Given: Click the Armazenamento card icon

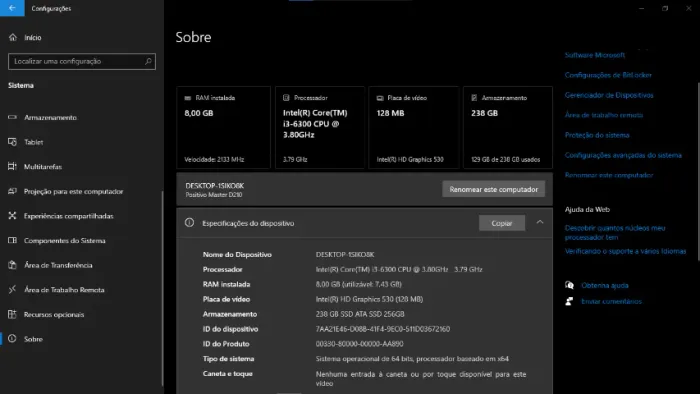Looking at the screenshot, I should point(474,98).
